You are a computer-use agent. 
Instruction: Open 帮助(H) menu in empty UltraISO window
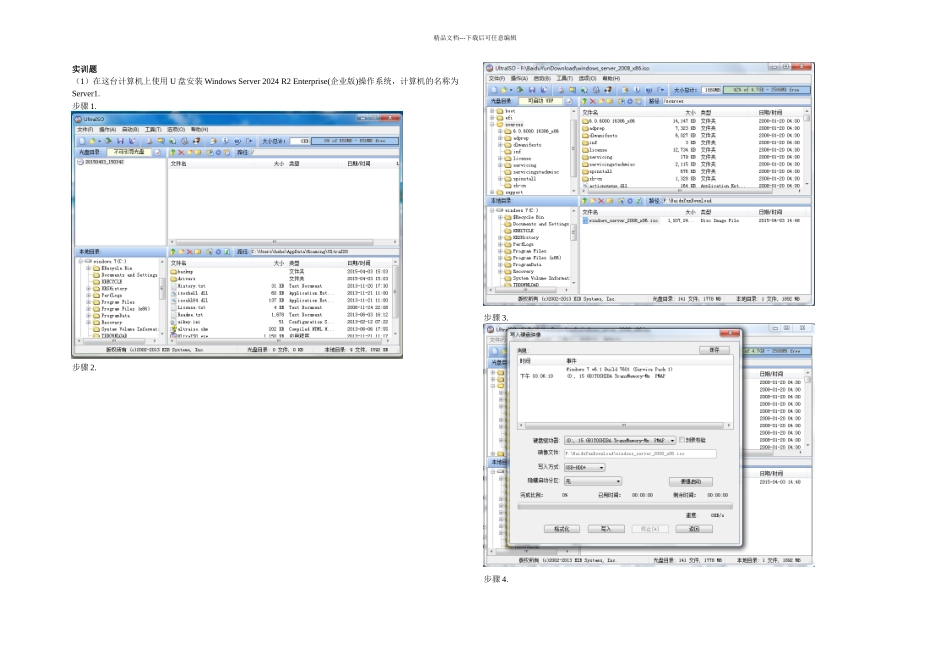pyautogui.click(x=199, y=130)
